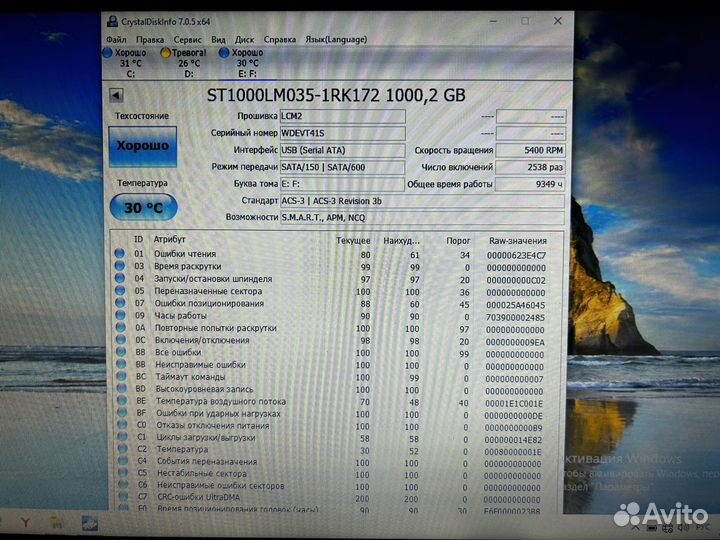
Task: Click the Атрибут column header
Action: tap(169, 240)
